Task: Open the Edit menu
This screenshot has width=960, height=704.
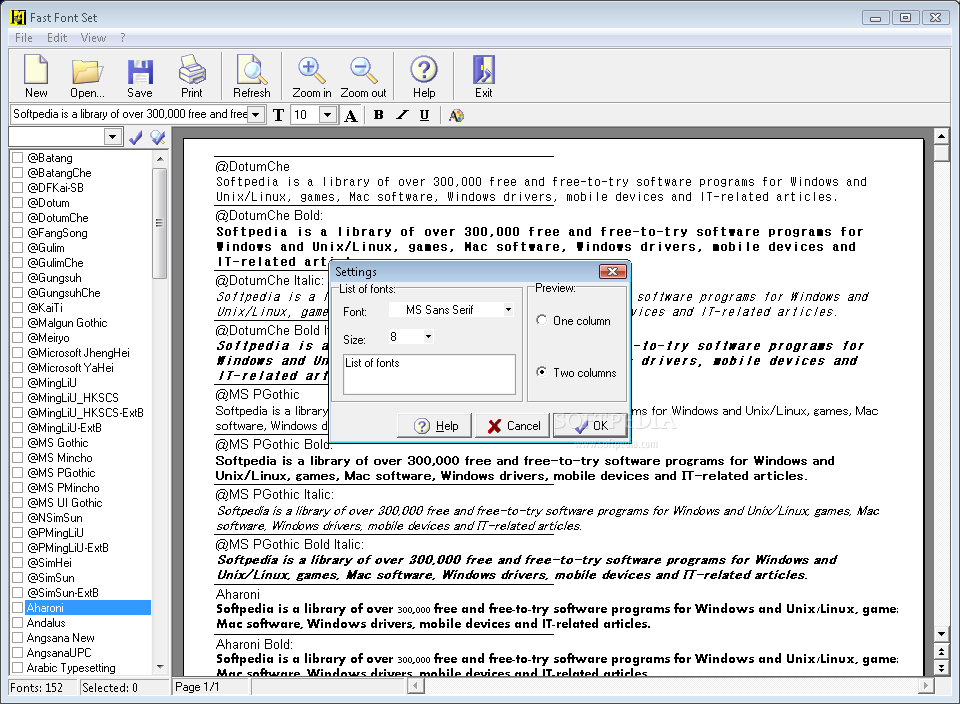Action: [57, 38]
